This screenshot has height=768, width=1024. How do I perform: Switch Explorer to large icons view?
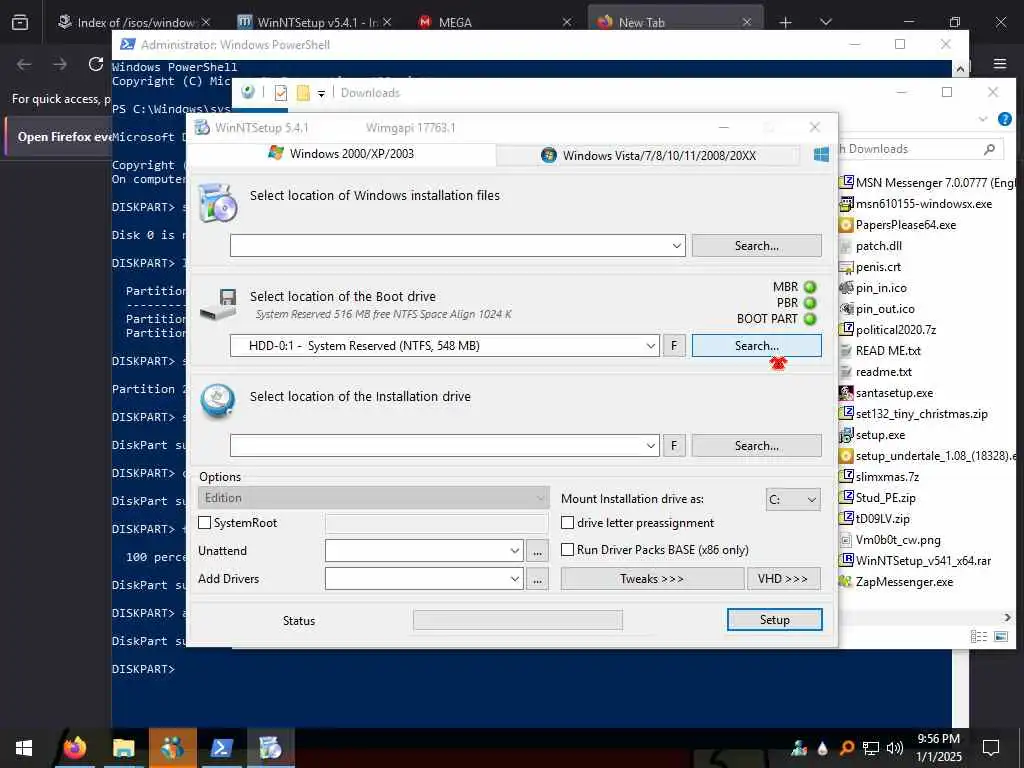(x=1000, y=636)
